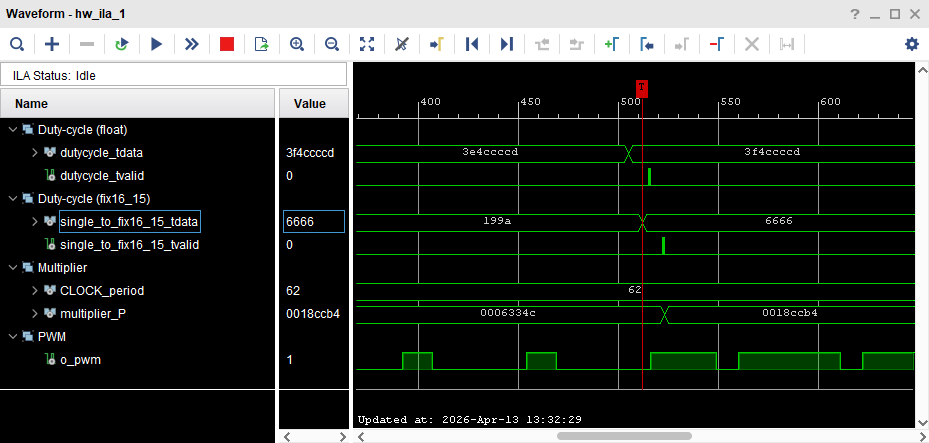Image resolution: width=929 pixels, height=443 pixels.
Task: Go to the start of waveform
Action: click(x=472, y=44)
